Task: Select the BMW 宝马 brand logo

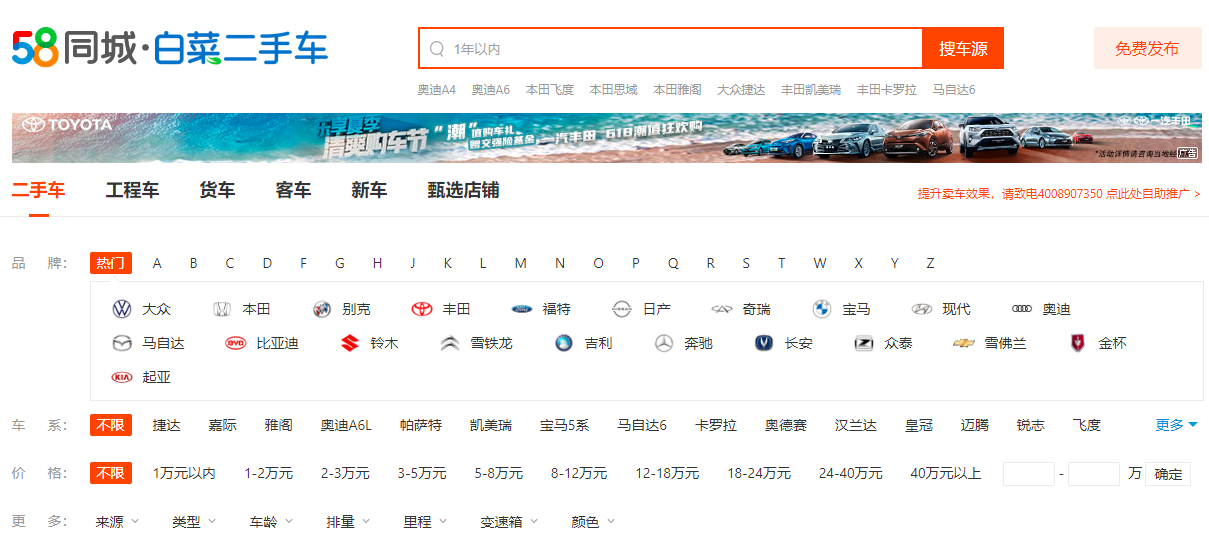Action: 822,309
